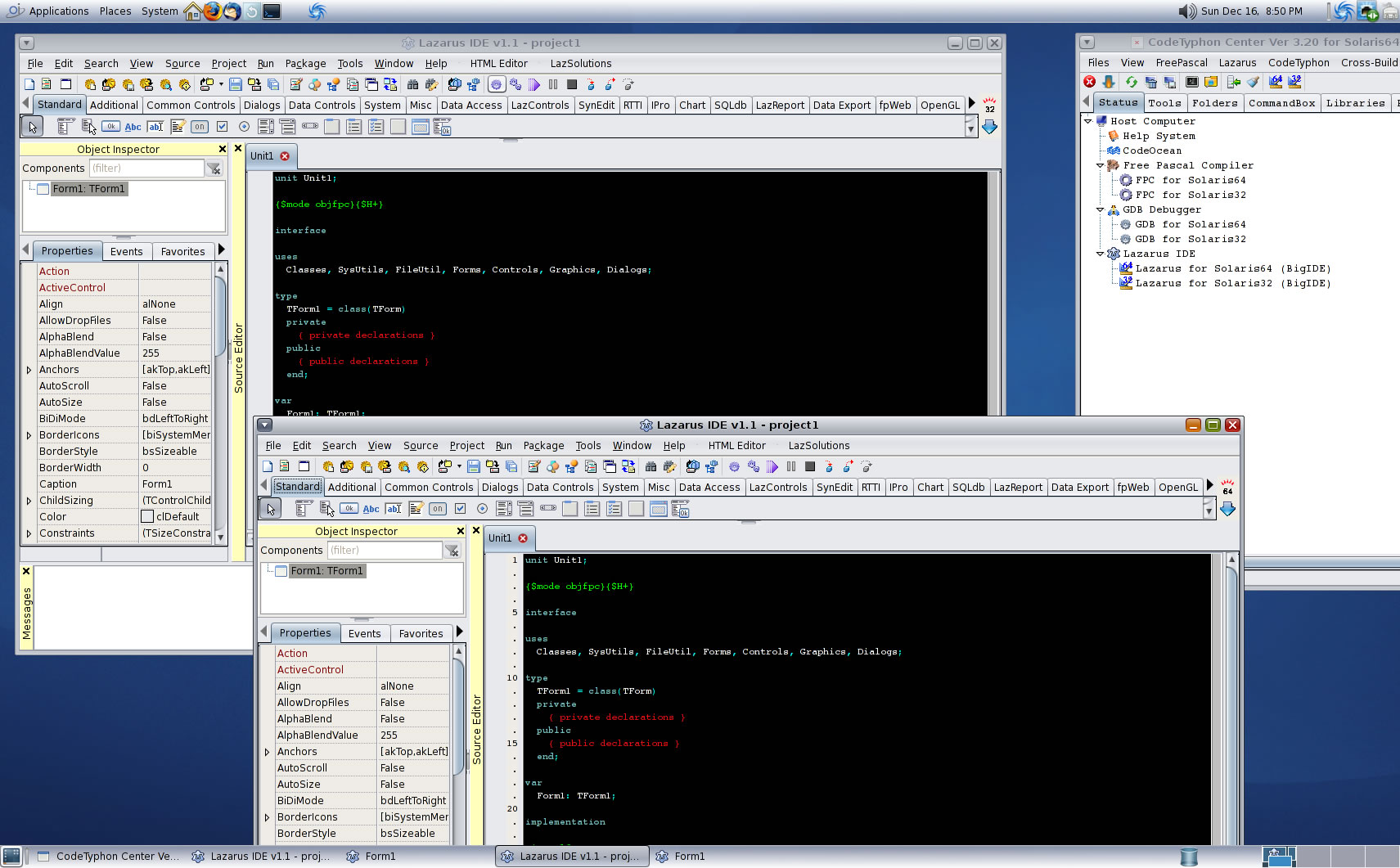This screenshot has height=868, width=1400.
Task: Expand BorderIcons property in back Object Inspector
Action: [x=29, y=435]
